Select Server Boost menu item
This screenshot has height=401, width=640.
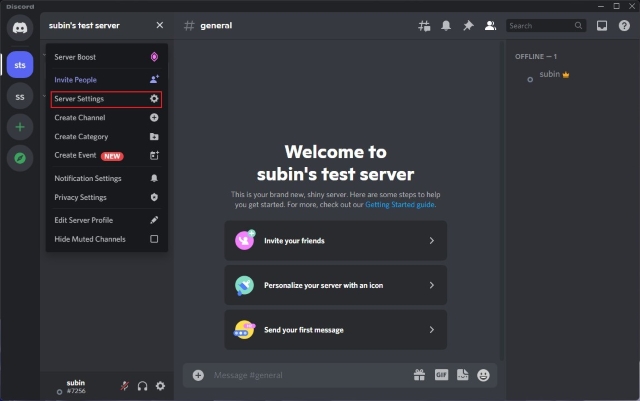pyautogui.click(x=107, y=57)
